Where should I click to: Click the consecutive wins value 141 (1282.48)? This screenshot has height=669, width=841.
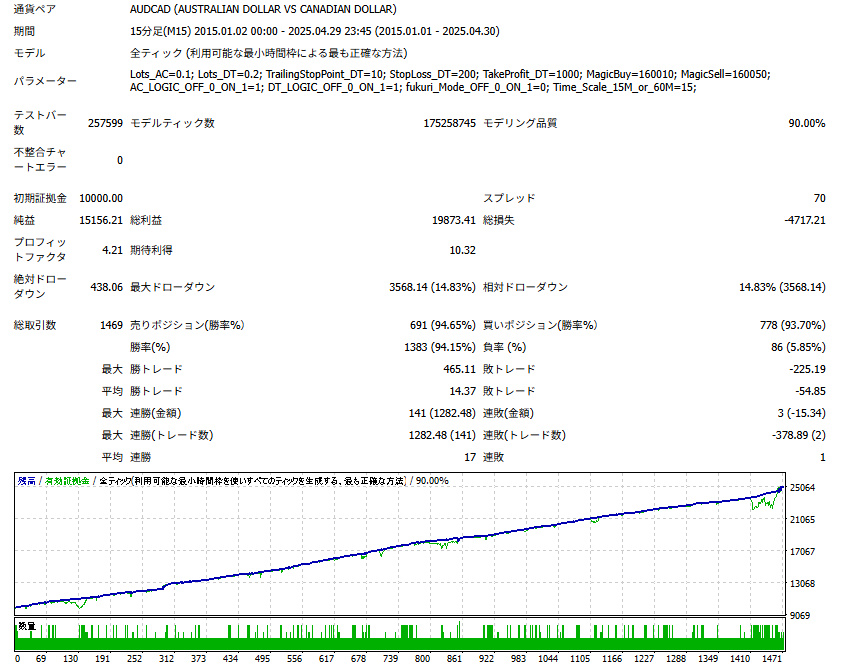click(x=442, y=413)
